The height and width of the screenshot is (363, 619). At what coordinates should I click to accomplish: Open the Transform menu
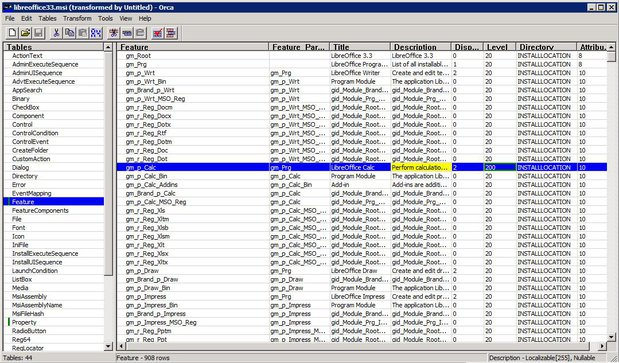click(77, 19)
